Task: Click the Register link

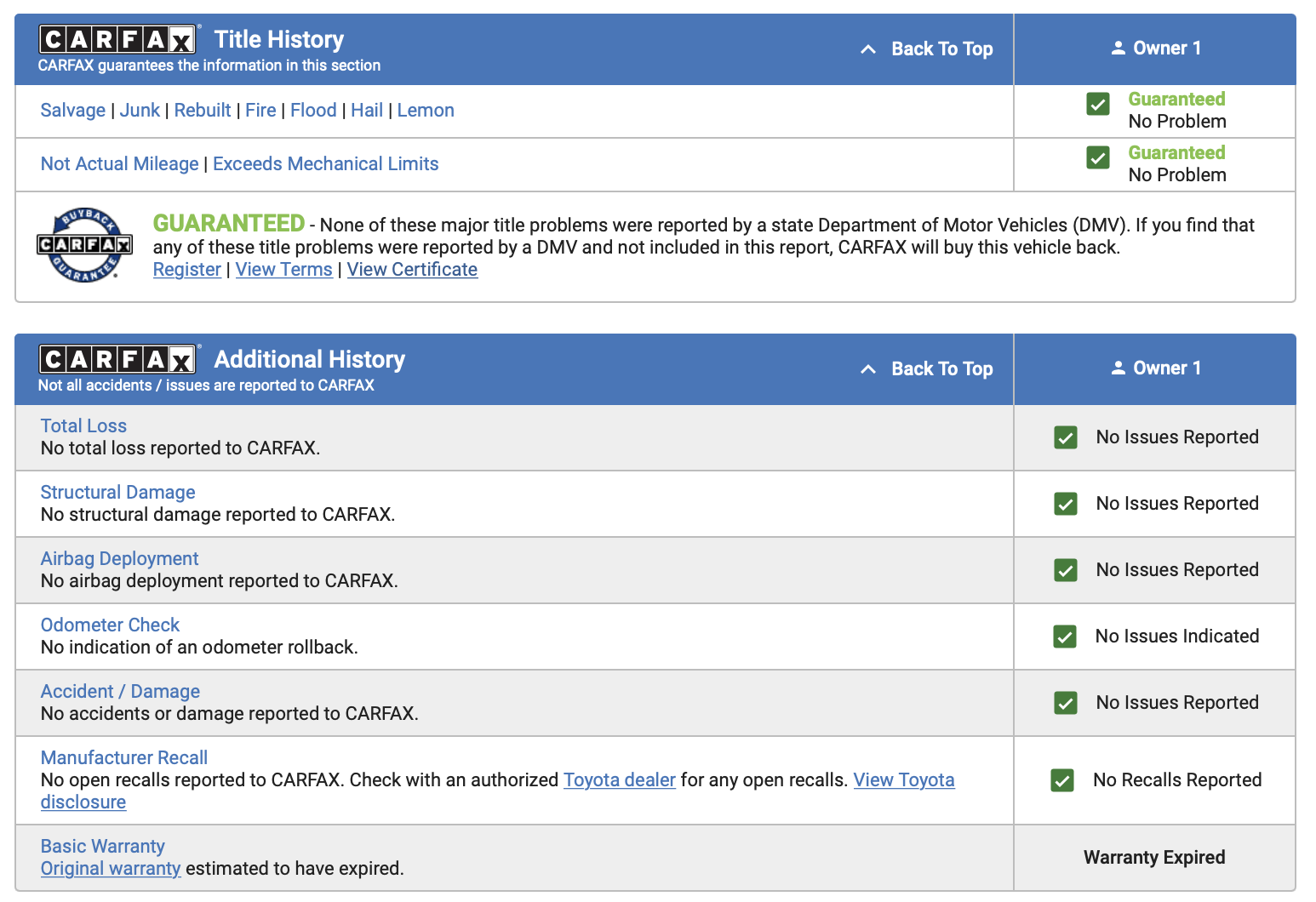Action: (x=187, y=270)
